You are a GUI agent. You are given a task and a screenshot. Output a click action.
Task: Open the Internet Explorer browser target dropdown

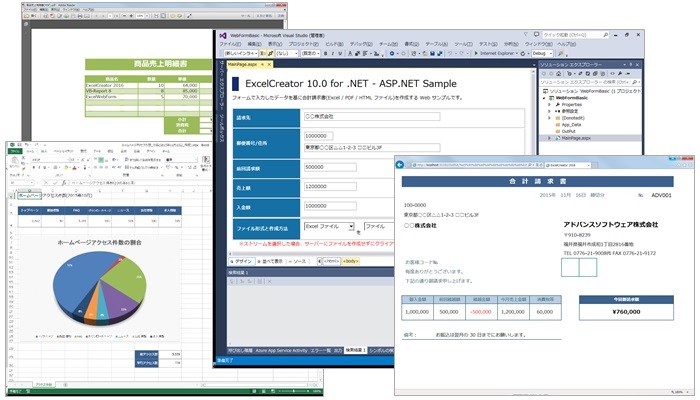pos(517,53)
